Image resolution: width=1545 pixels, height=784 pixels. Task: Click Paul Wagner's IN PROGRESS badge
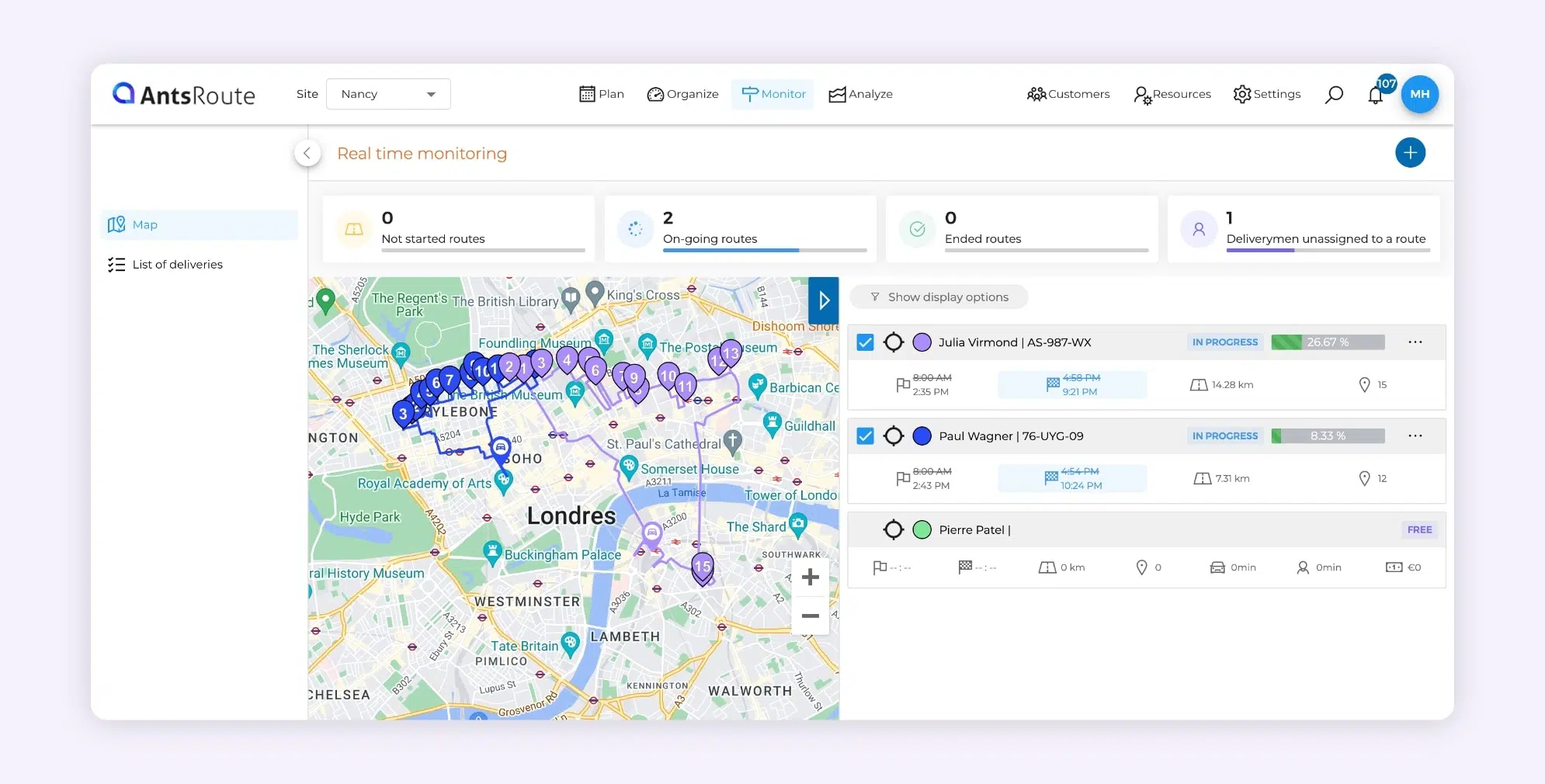tap(1225, 436)
